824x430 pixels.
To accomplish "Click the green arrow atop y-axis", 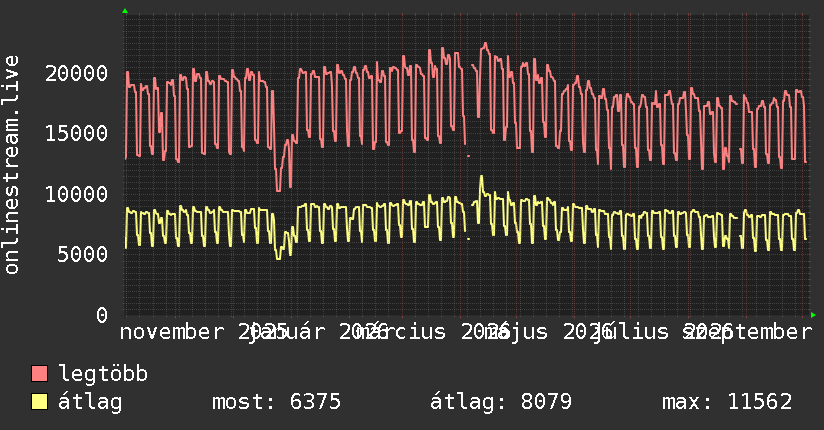I will (125, 11).
